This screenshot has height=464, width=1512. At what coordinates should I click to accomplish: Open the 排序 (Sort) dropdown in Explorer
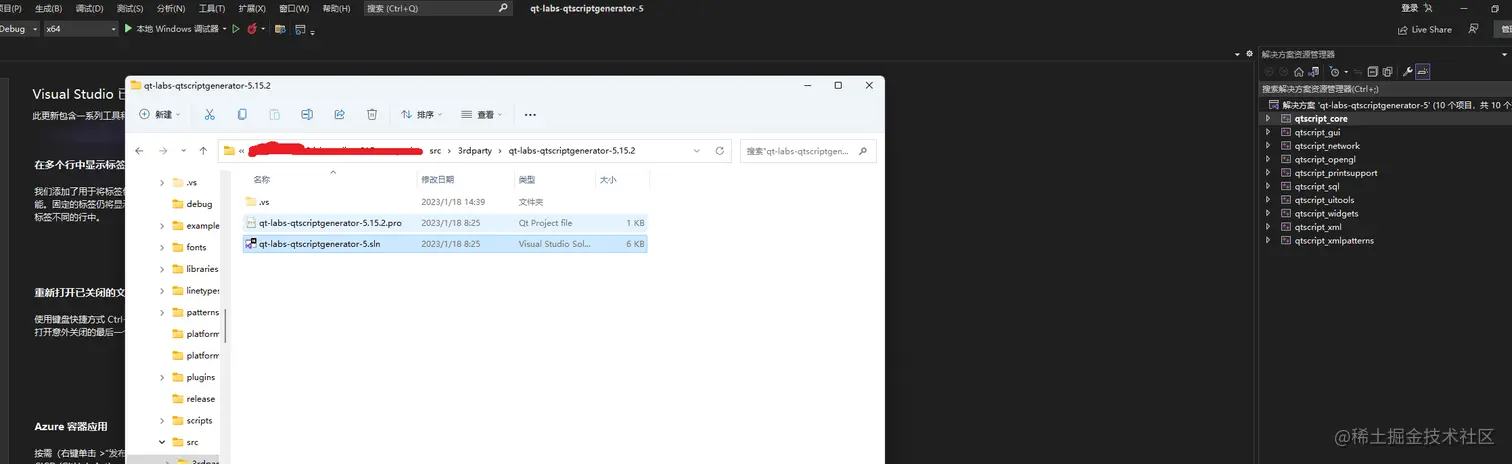[x=423, y=115]
